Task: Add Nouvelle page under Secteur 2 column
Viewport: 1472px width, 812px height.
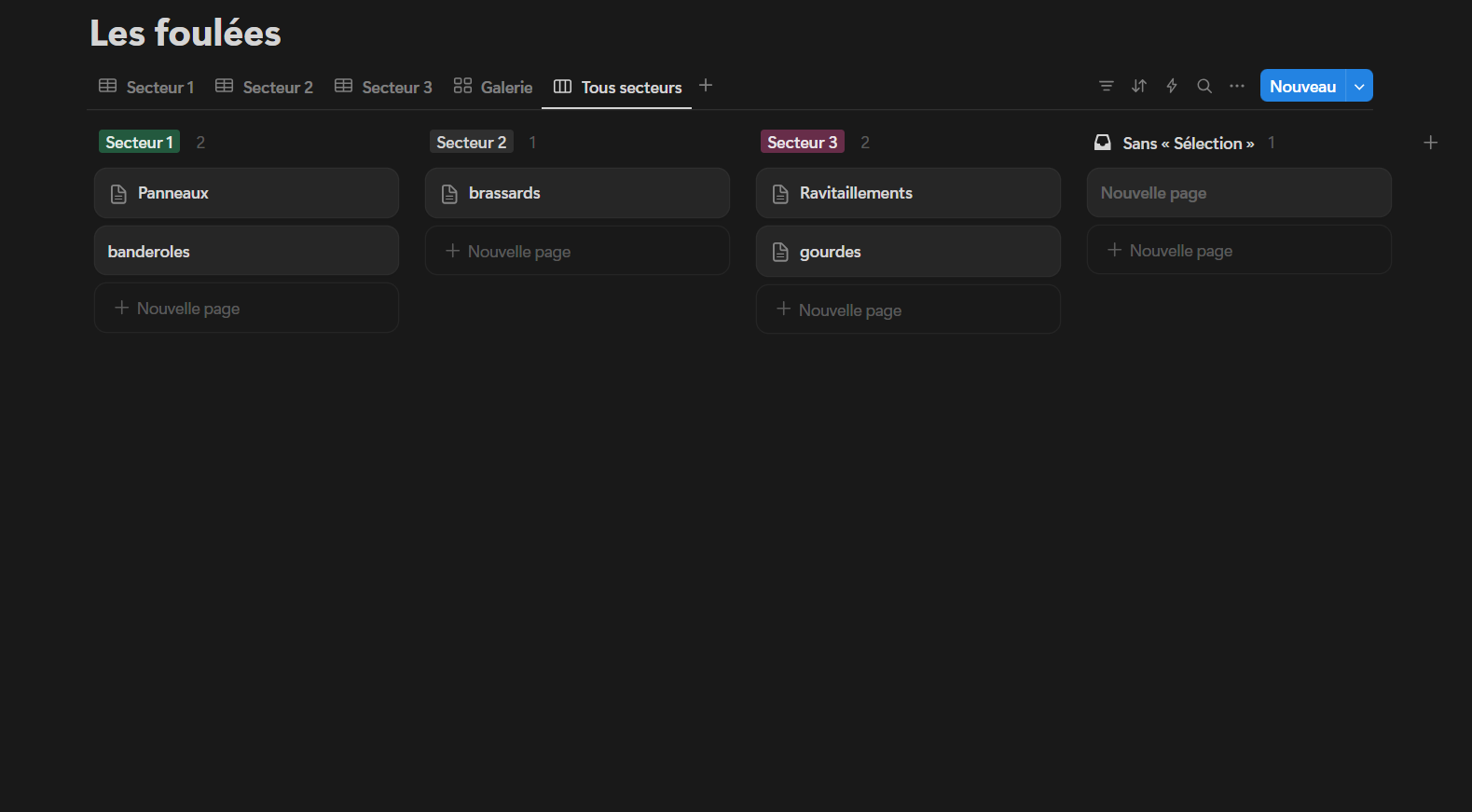Action: [x=577, y=251]
